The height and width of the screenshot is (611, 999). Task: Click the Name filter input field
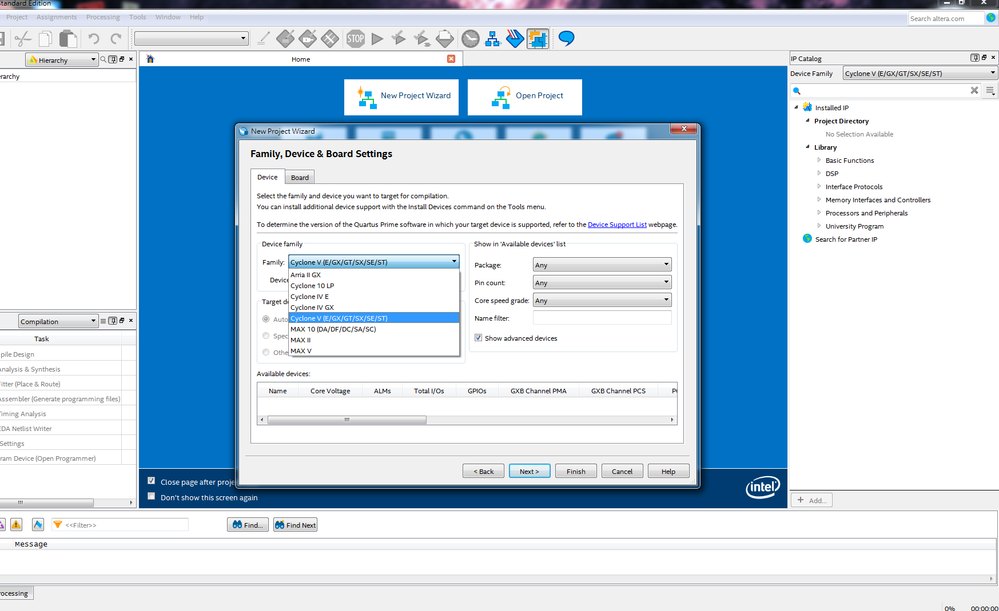(601, 318)
